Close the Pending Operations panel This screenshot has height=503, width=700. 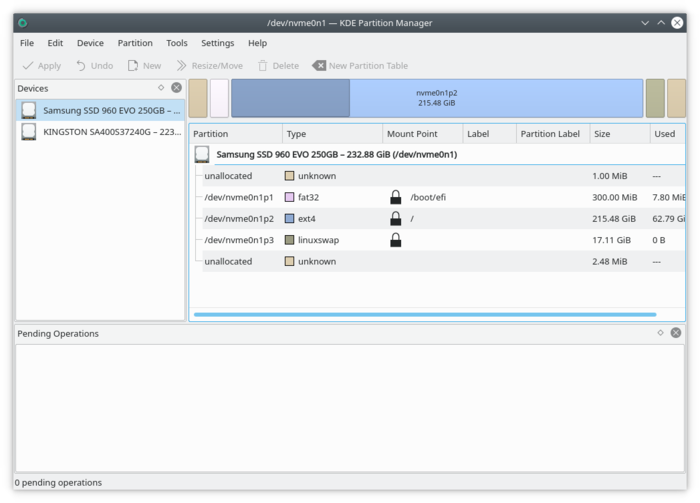pyautogui.click(x=676, y=333)
